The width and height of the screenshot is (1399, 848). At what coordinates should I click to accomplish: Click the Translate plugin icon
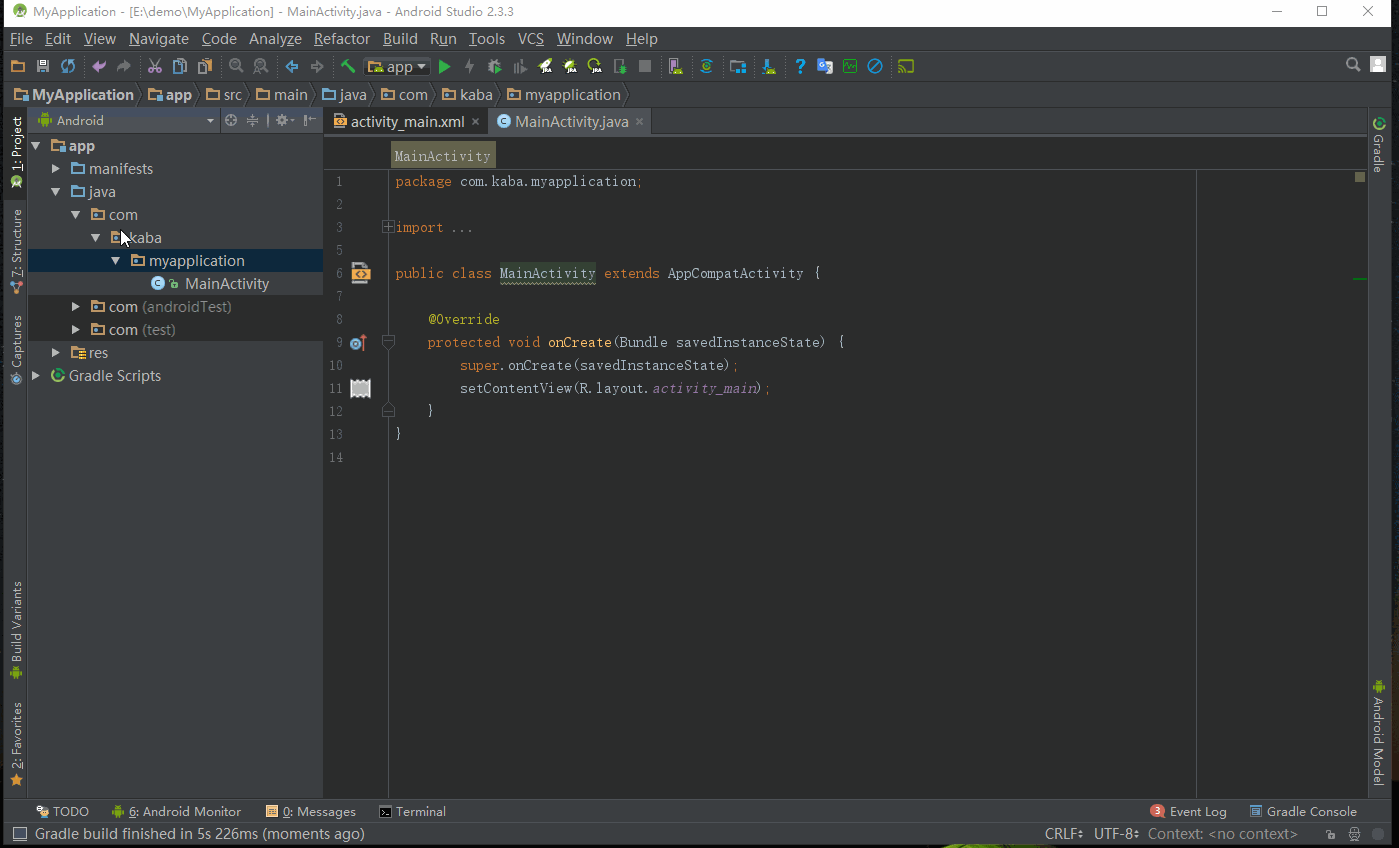825,66
